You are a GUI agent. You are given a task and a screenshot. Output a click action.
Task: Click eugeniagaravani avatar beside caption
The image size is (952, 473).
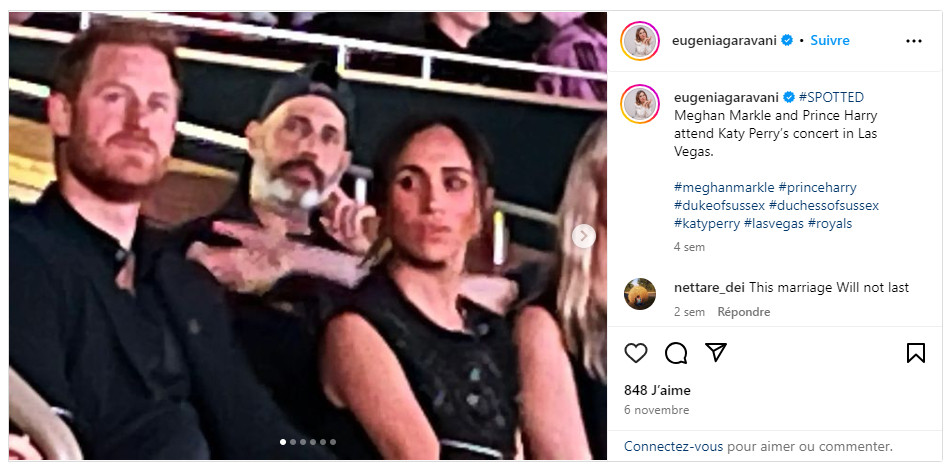click(640, 104)
